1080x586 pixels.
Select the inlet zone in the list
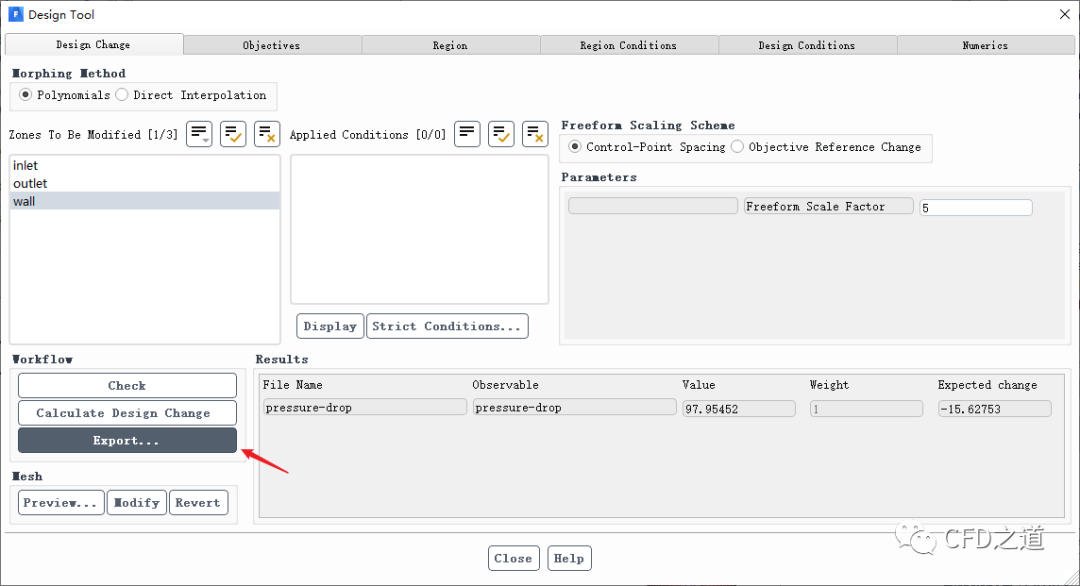click(x=26, y=166)
